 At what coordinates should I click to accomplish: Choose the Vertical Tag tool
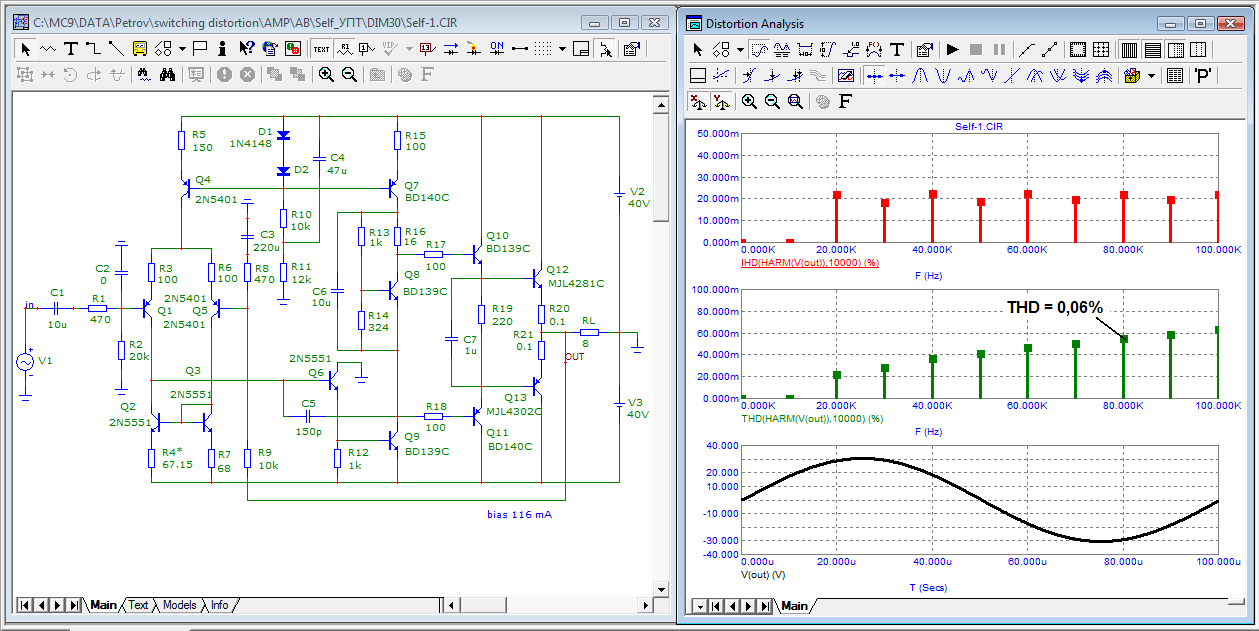828,50
